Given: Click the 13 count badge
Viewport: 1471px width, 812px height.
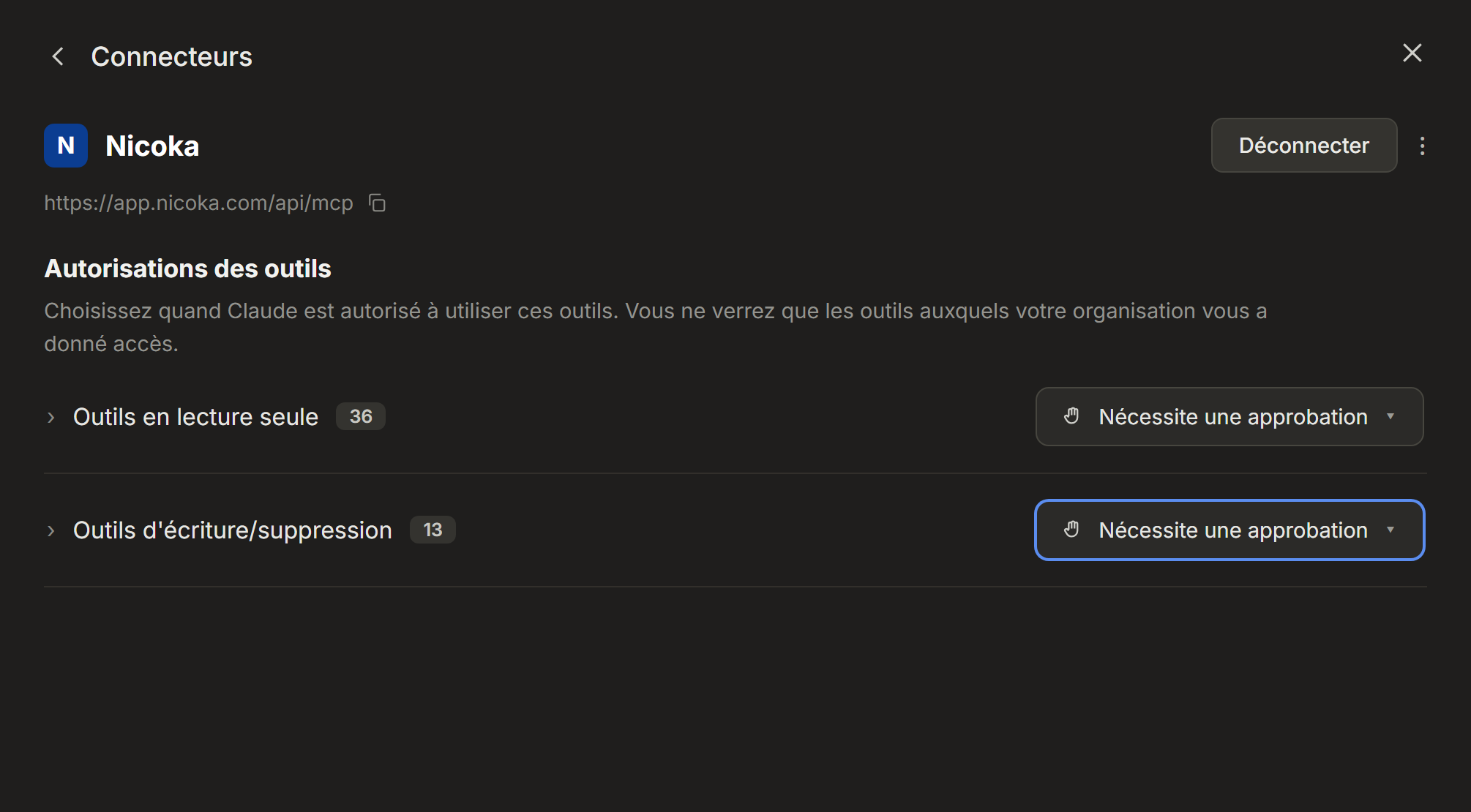Looking at the screenshot, I should (x=433, y=530).
